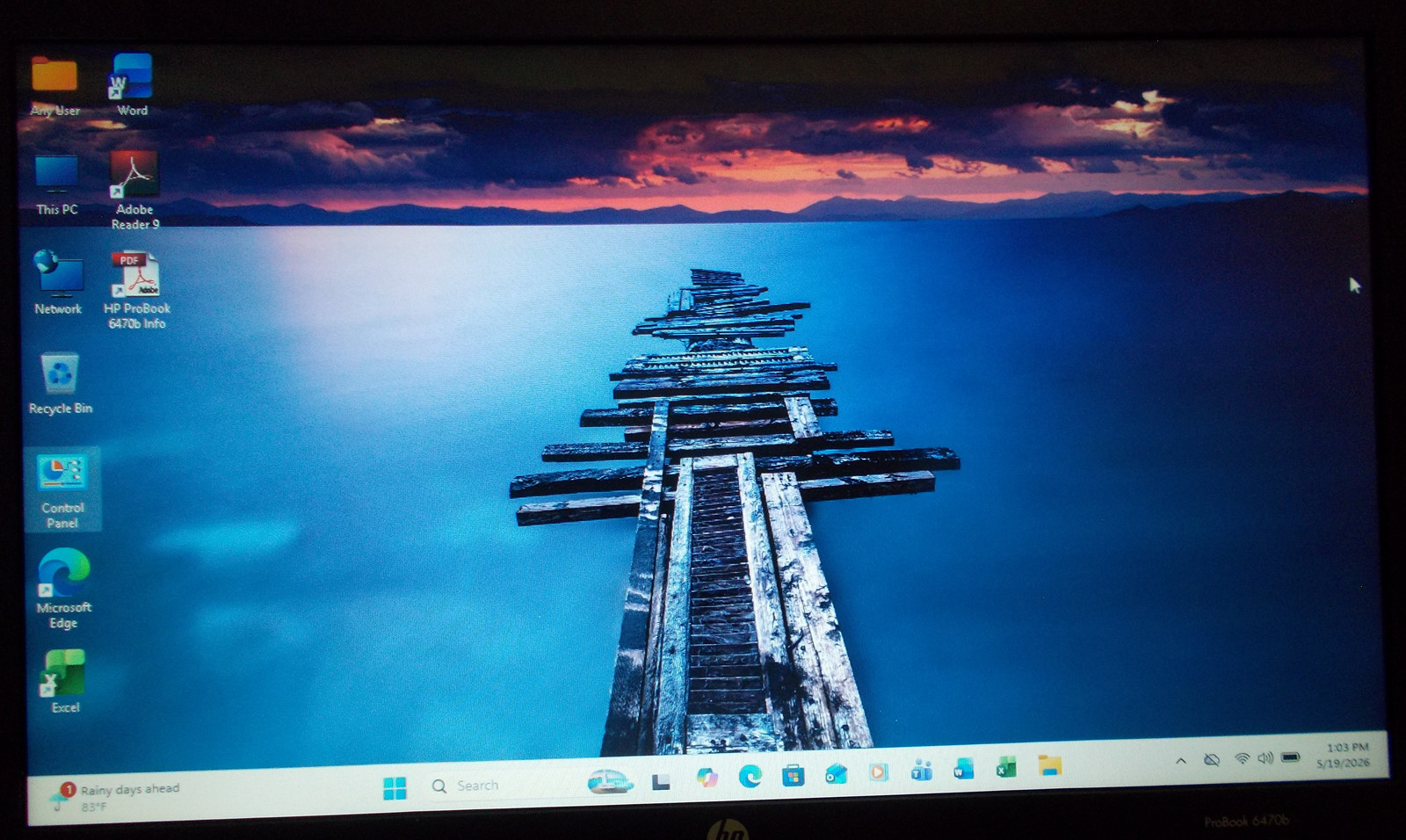Screen dimensions: 1406x840
Task: Click the search highlight boat image
Action: point(610,781)
